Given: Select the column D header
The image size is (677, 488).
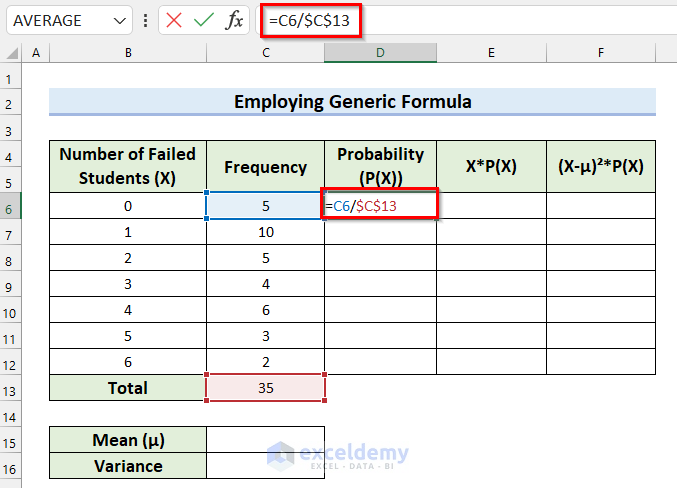Looking at the screenshot, I should (x=380, y=53).
